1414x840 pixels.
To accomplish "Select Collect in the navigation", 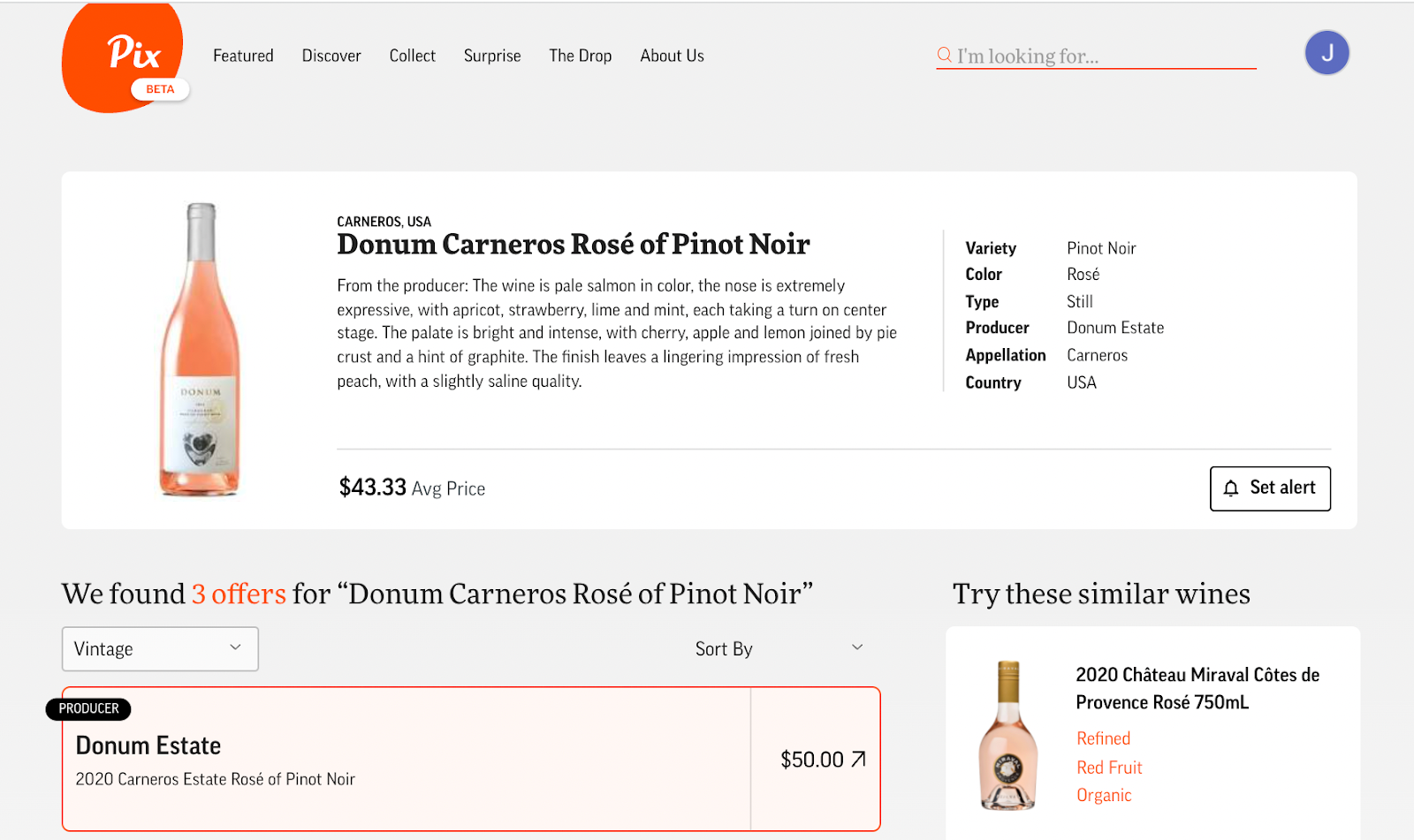I will click(413, 56).
